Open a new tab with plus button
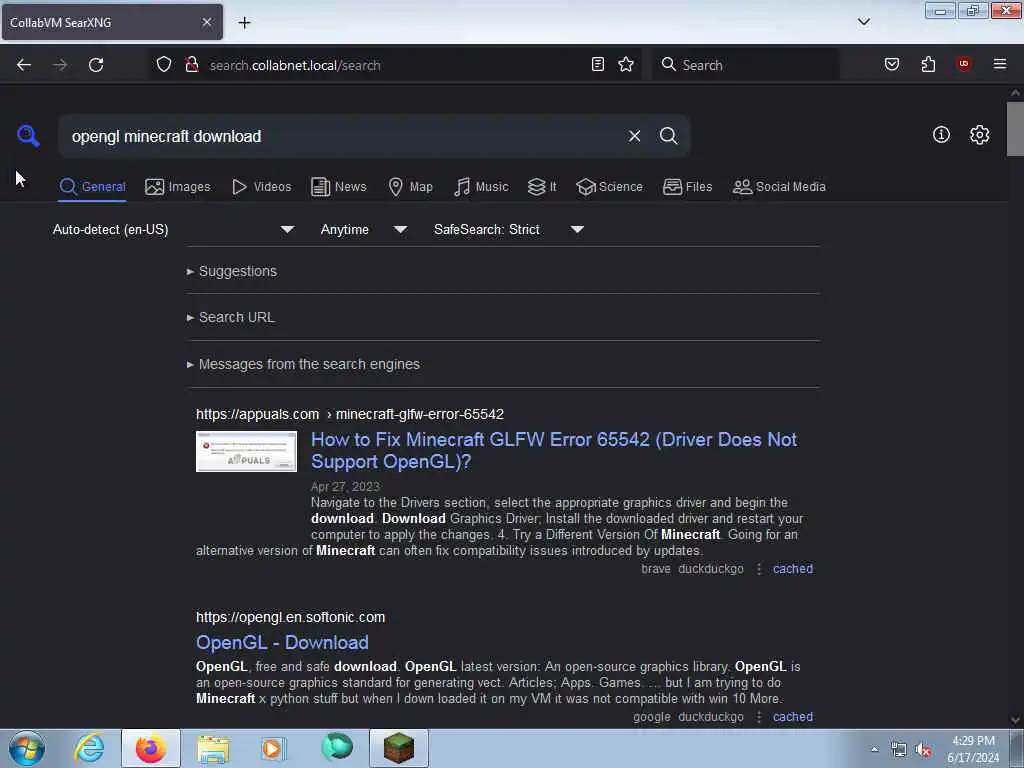Image resolution: width=1024 pixels, height=768 pixels. [x=244, y=23]
